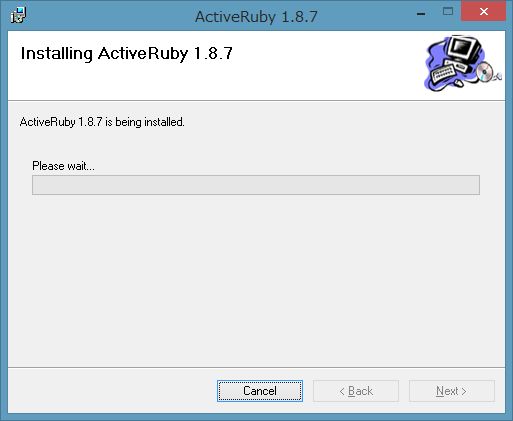The height and width of the screenshot is (421, 513).
Task: Click the monitor in the header graphic
Action: point(465,48)
